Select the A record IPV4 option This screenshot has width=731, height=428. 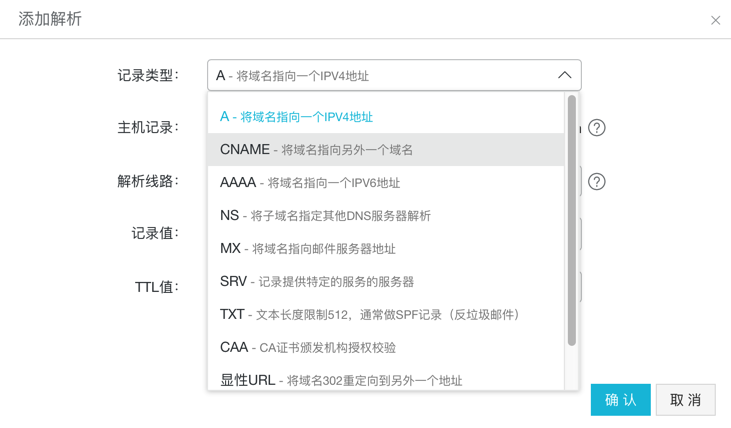pos(296,117)
